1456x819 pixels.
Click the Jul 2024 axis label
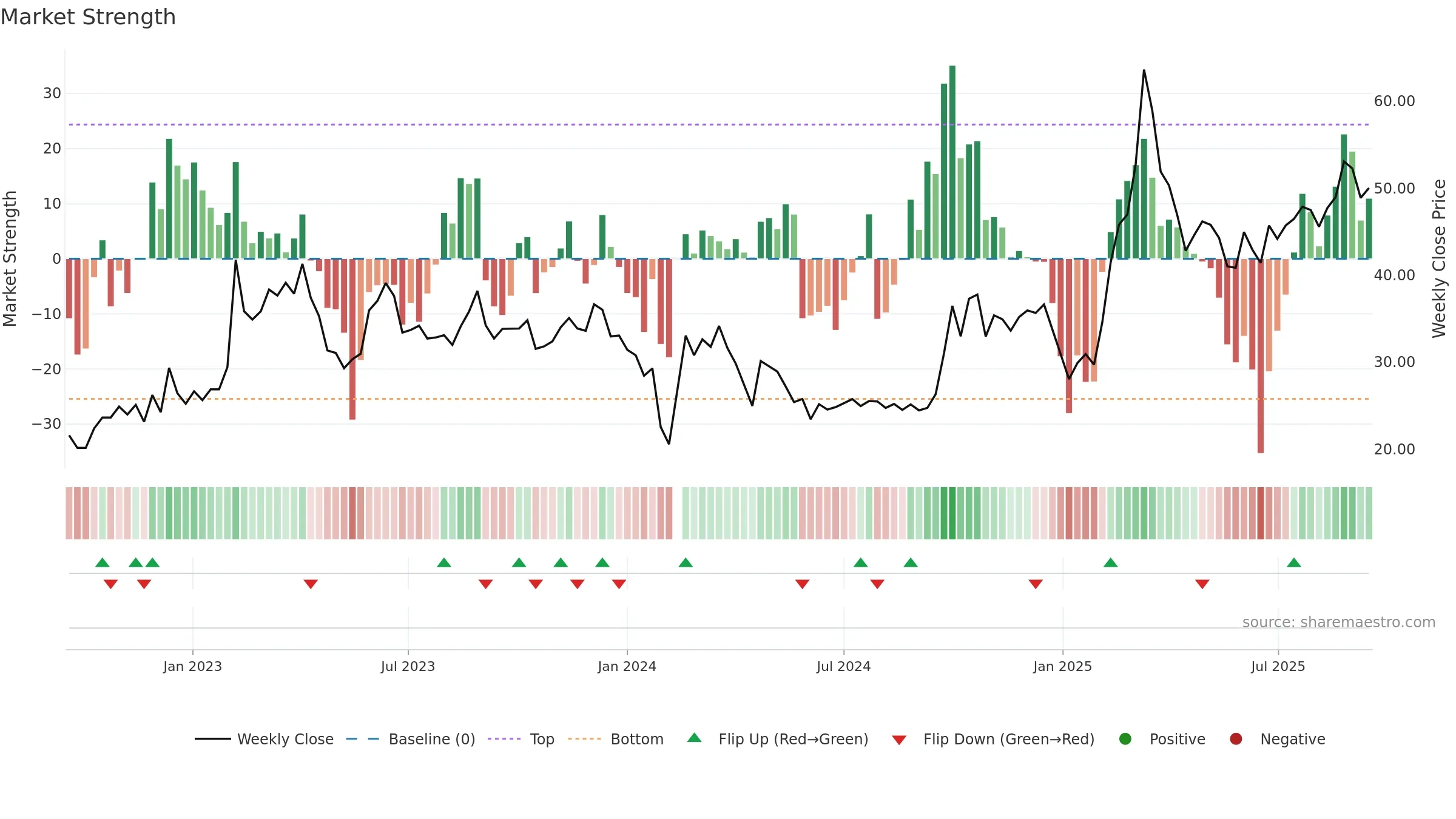[x=843, y=667]
